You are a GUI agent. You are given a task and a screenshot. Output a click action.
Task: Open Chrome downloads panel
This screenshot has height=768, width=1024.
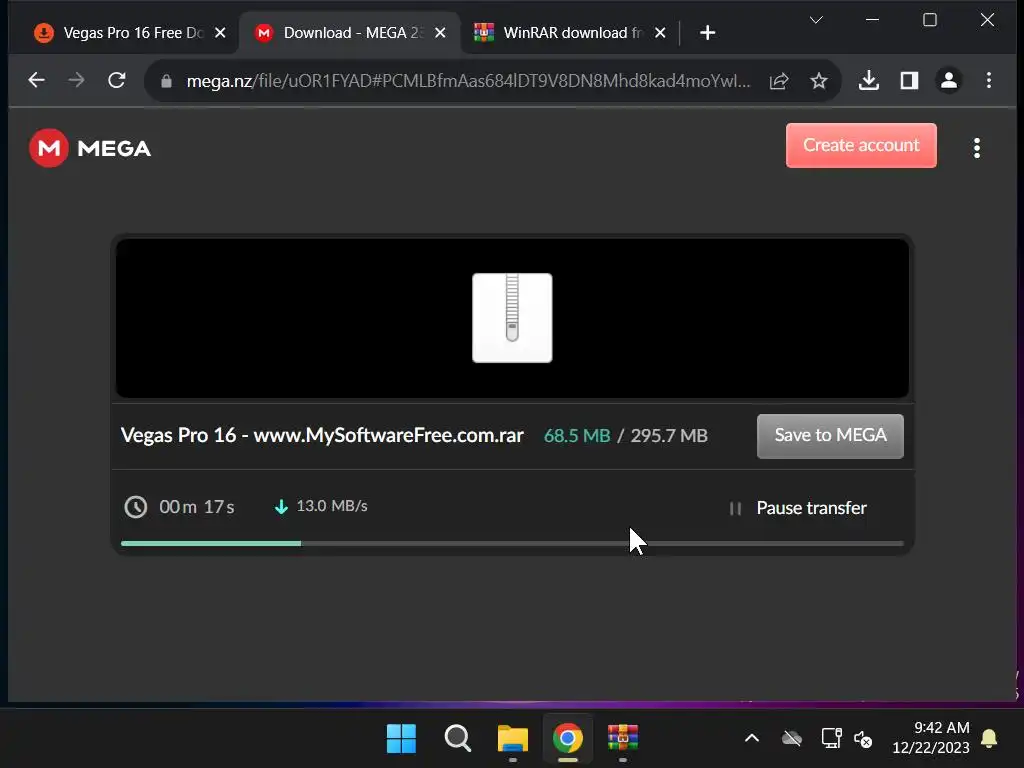pos(869,80)
